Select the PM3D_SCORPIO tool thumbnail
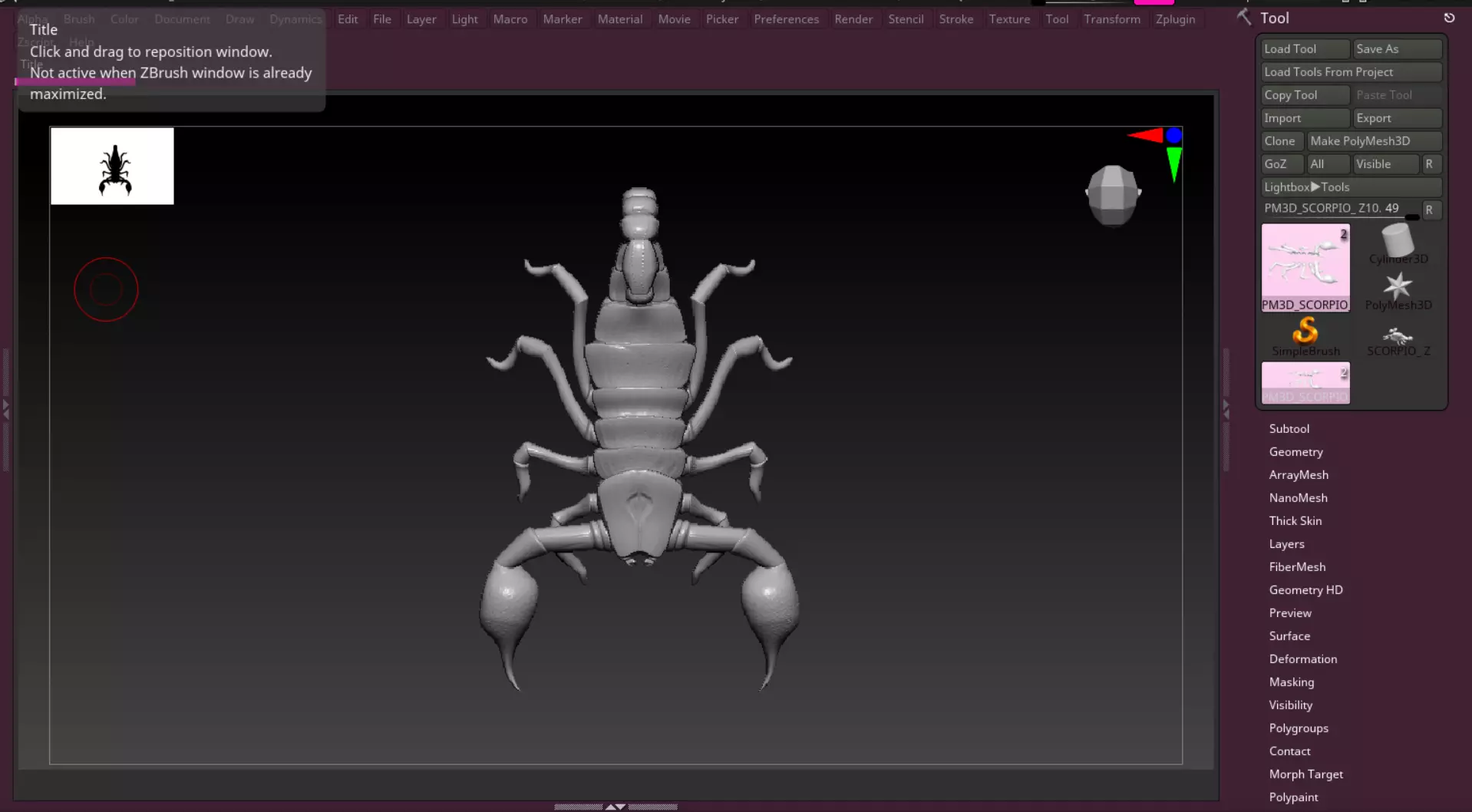1472x812 pixels. point(1305,267)
